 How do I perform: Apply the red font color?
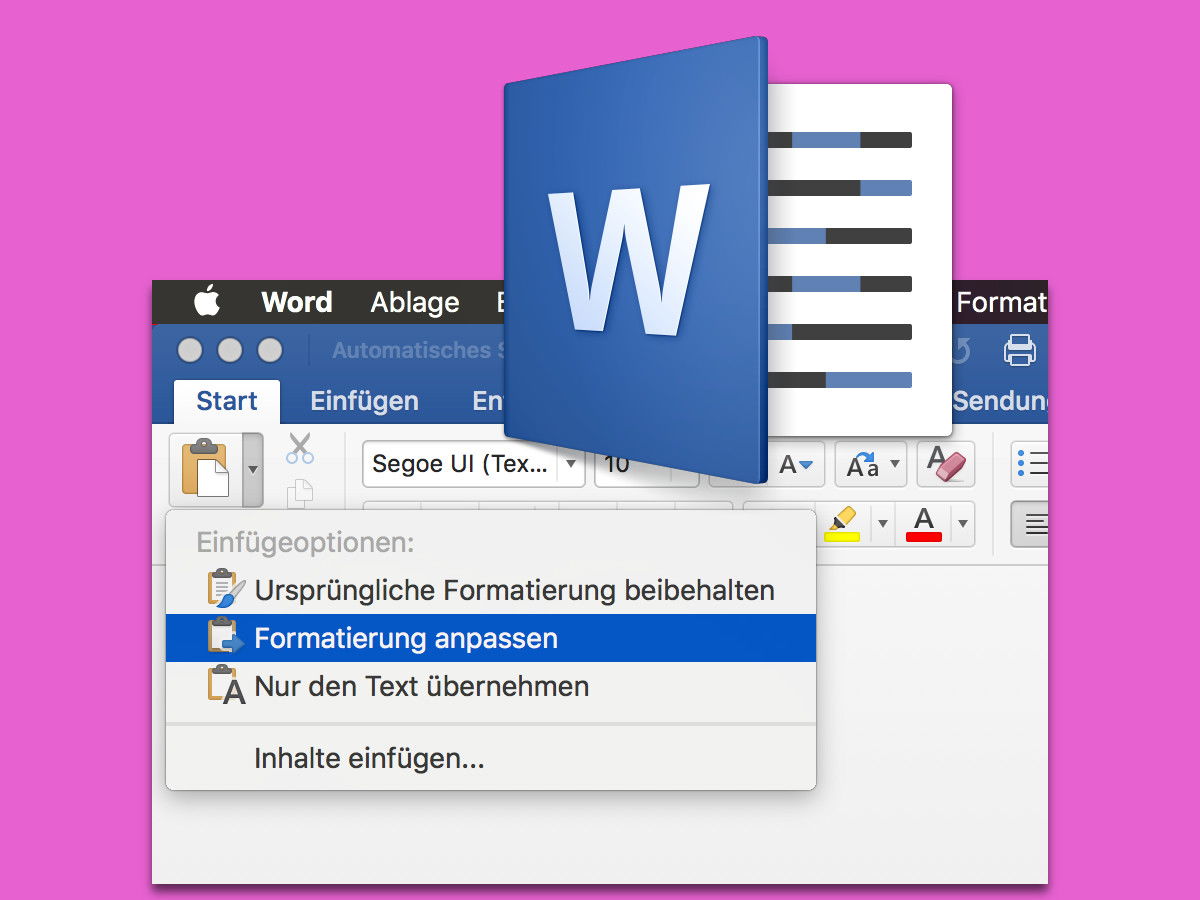[x=923, y=523]
